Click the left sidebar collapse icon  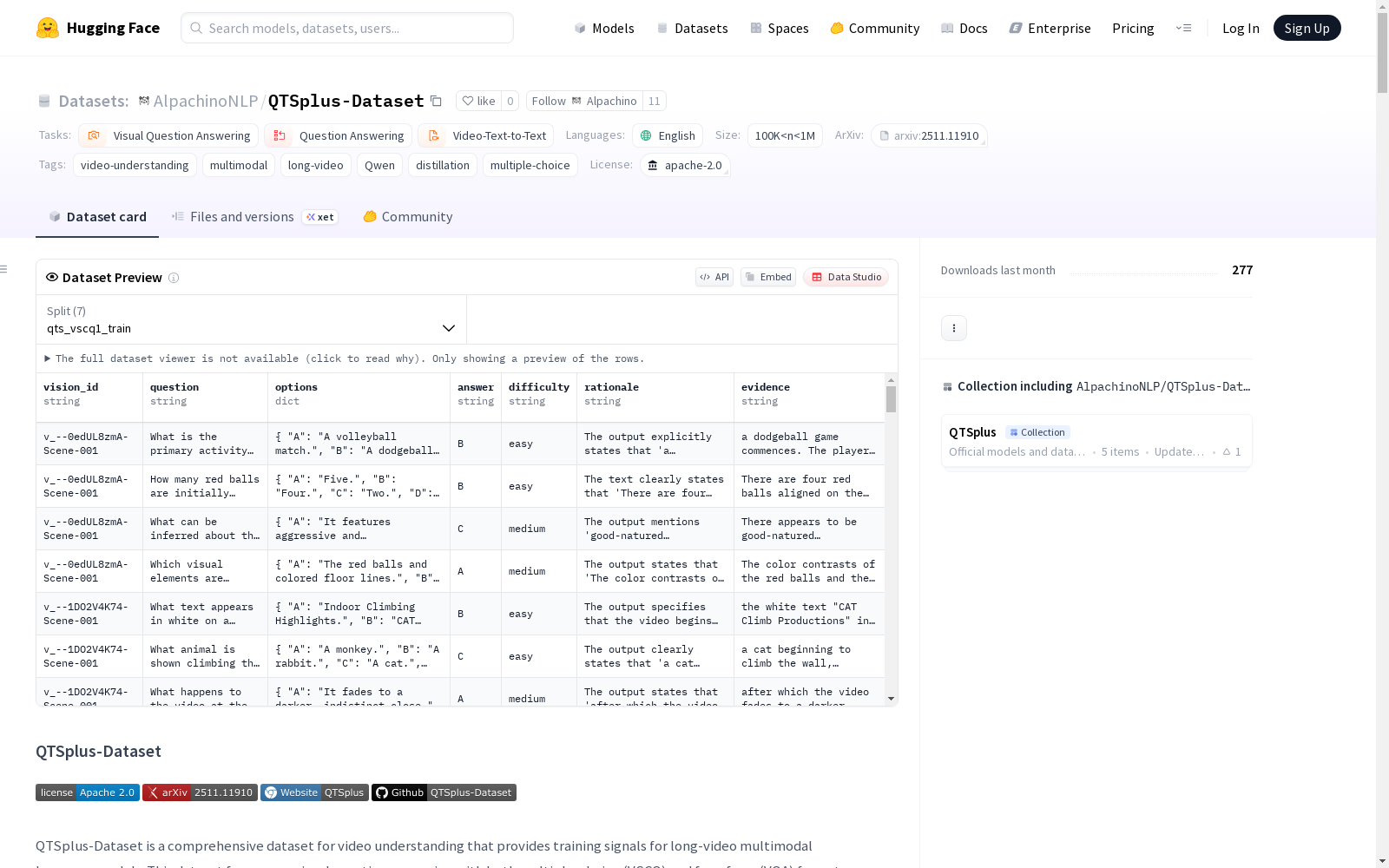4,269
